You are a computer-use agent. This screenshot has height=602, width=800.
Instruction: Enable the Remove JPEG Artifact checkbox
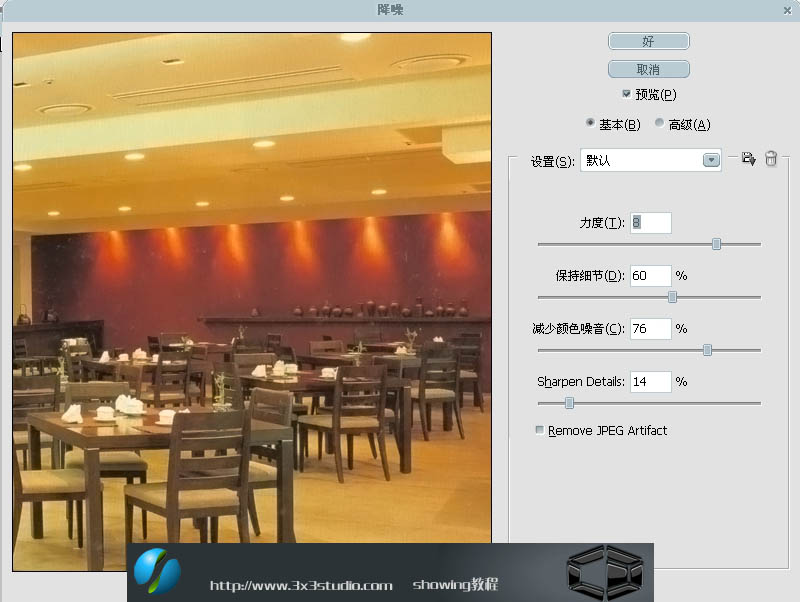tap(539, 430)
